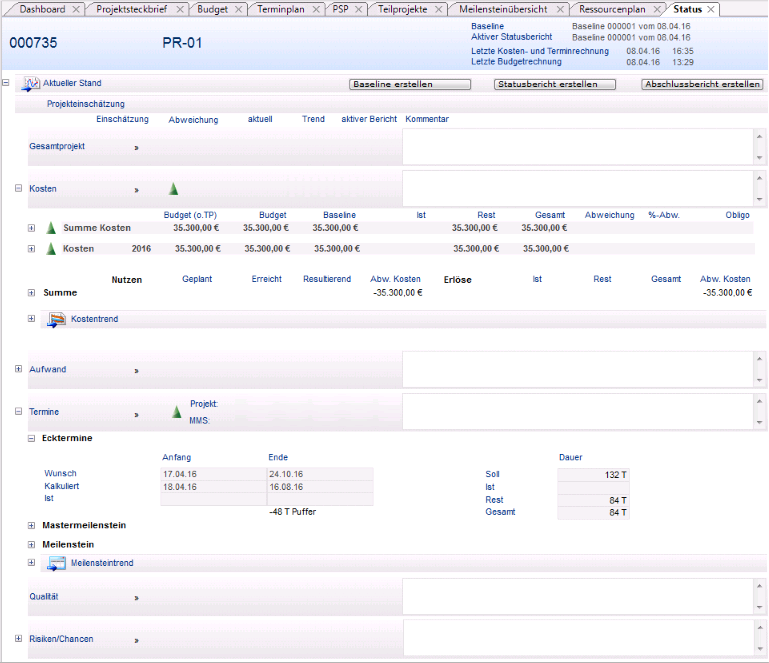The height and width of the screenshot is (663, 769).
Task: Click scroll-down arrow of Aufwand comment box
Action: pyautogui.click(x=760, y=381)
